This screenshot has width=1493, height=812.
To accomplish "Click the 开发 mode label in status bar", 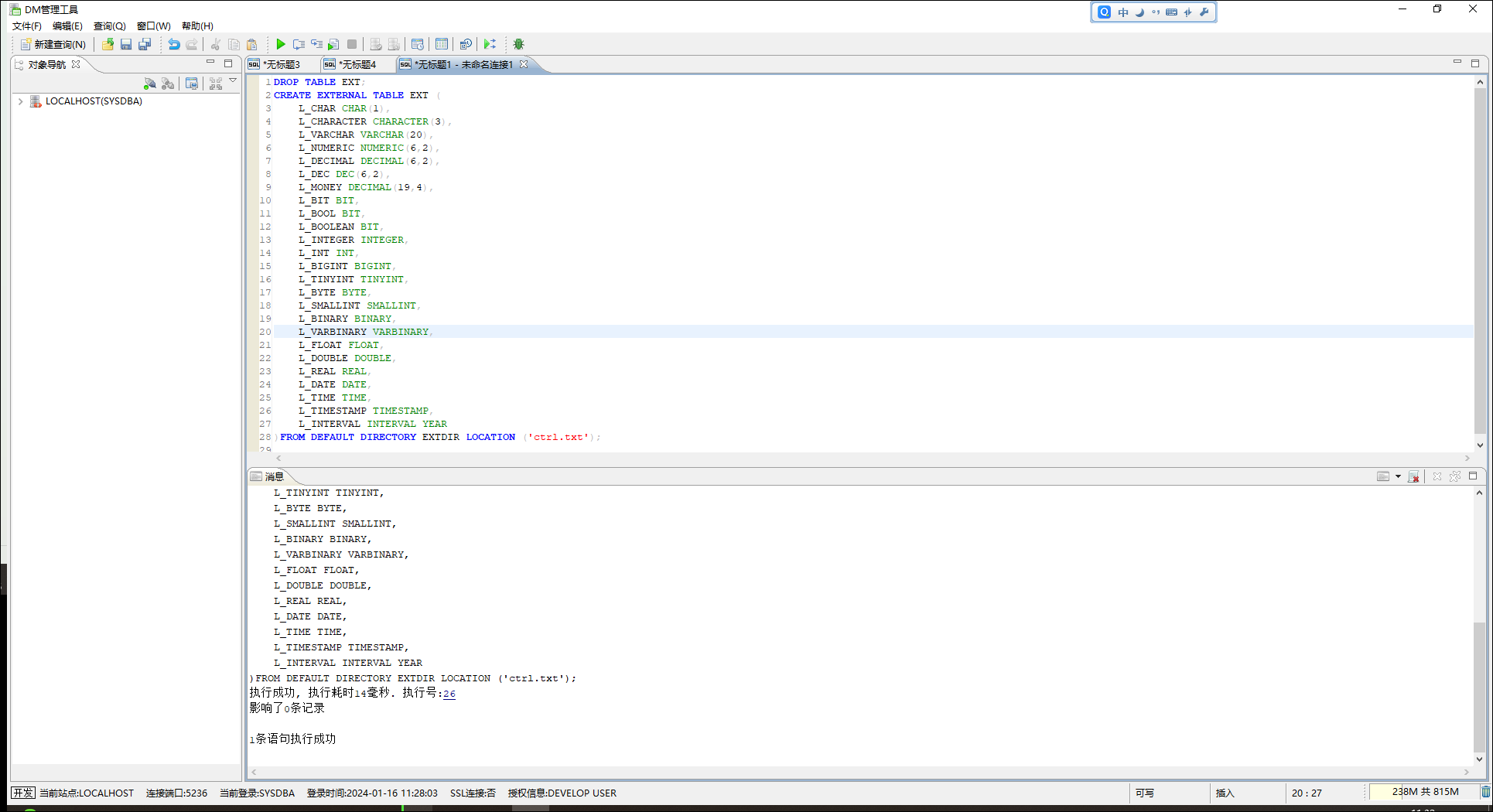I will [23, 793].
